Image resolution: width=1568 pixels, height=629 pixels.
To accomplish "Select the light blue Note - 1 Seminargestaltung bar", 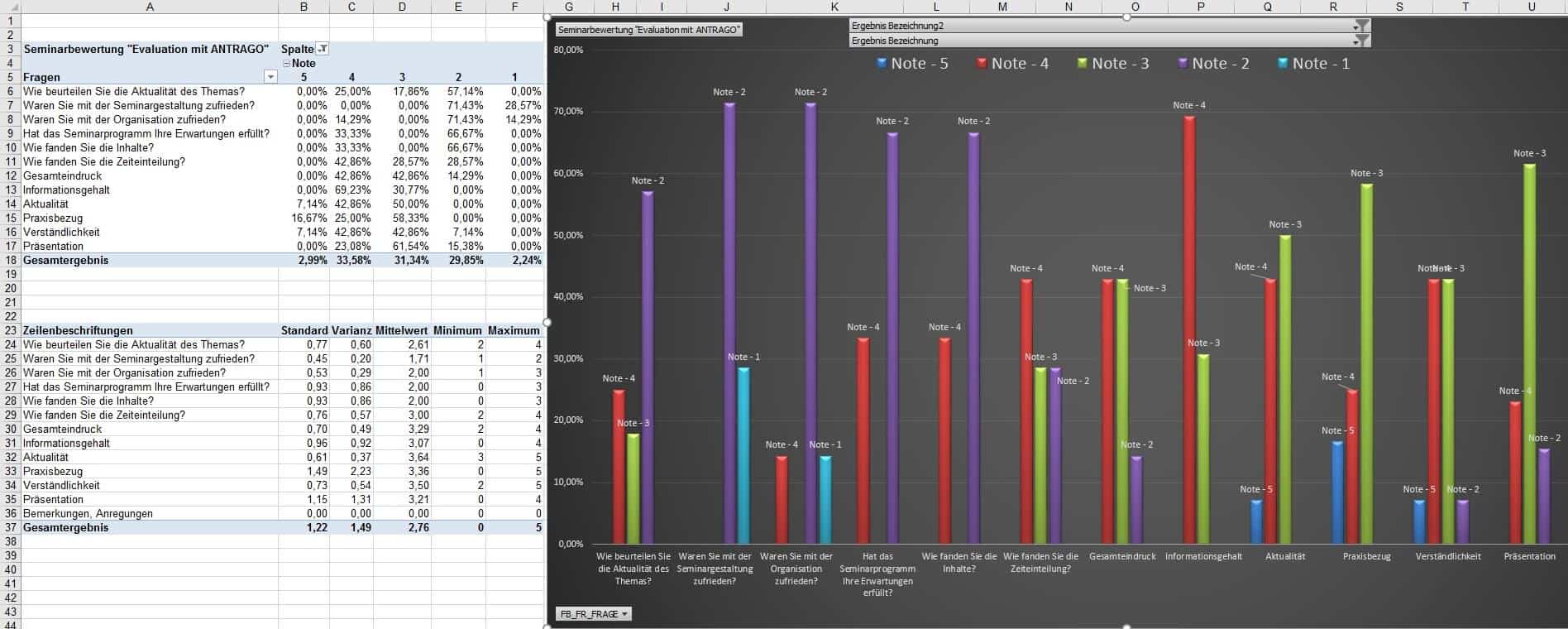I will 743,455.
